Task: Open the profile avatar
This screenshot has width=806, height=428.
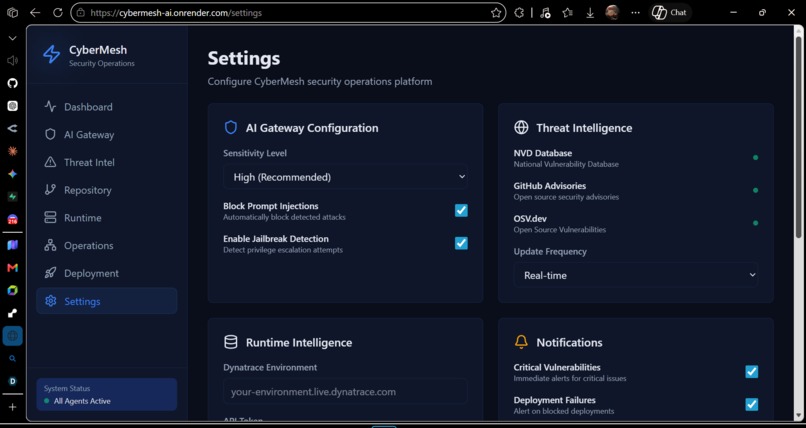Action: point(612,13)
